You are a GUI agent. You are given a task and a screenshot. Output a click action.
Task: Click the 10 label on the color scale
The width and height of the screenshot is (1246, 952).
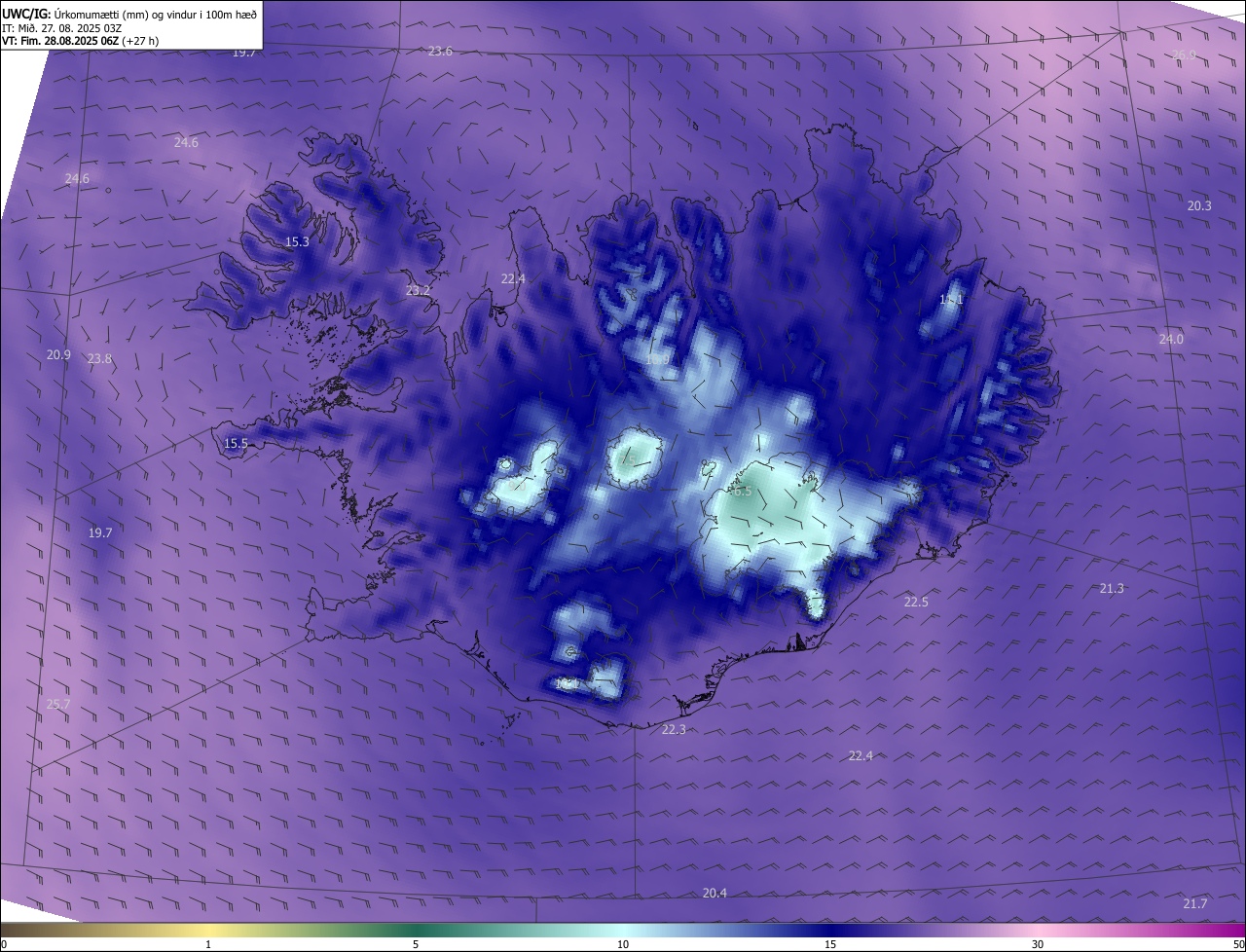(x=623, y=944)
